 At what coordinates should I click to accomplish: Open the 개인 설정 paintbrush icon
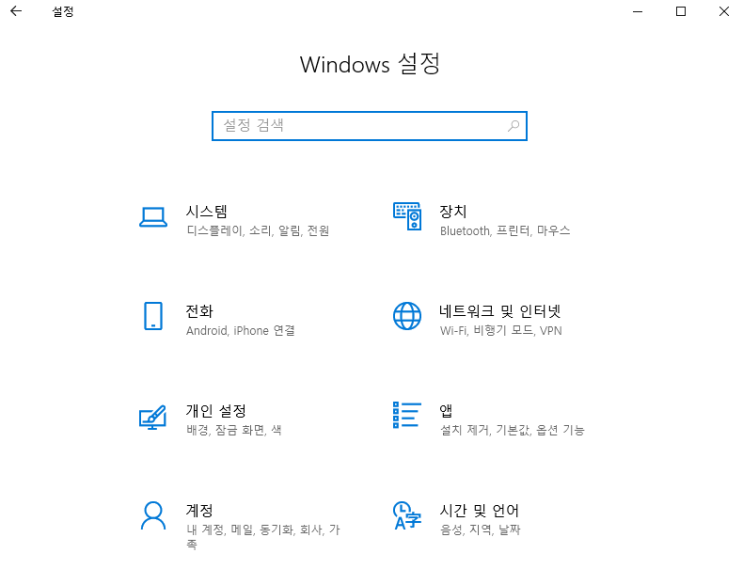pyautogui.click(x=153, y=417)
